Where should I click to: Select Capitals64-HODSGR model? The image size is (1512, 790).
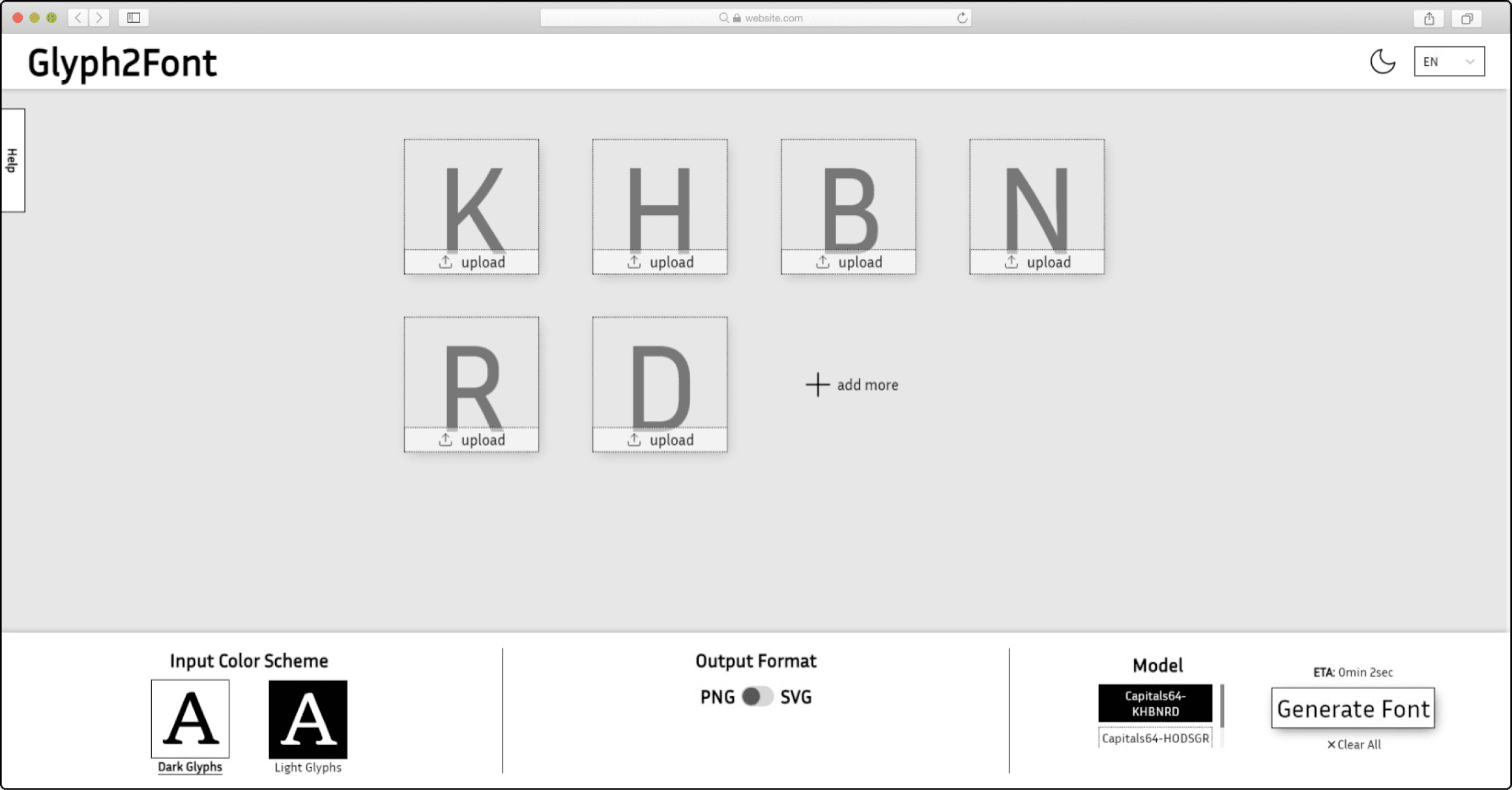coord(1154,738)
